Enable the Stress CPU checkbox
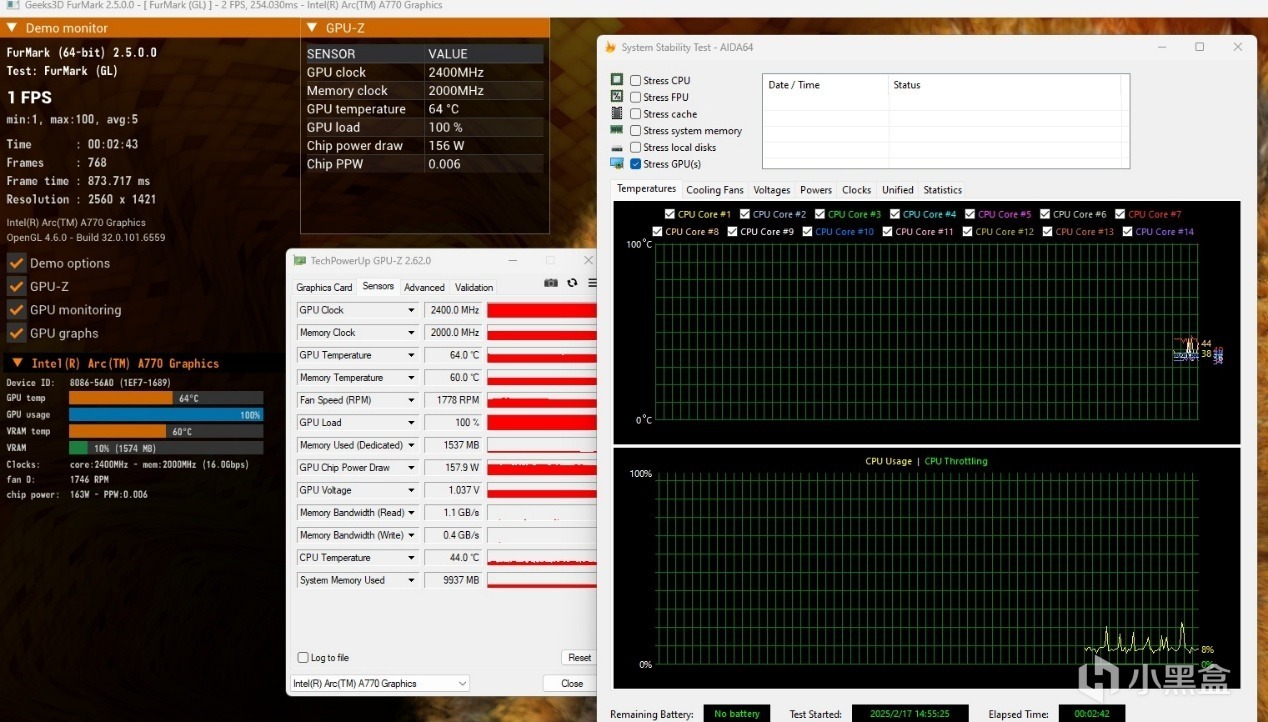The image size is (1268, 722). point(636,80)
